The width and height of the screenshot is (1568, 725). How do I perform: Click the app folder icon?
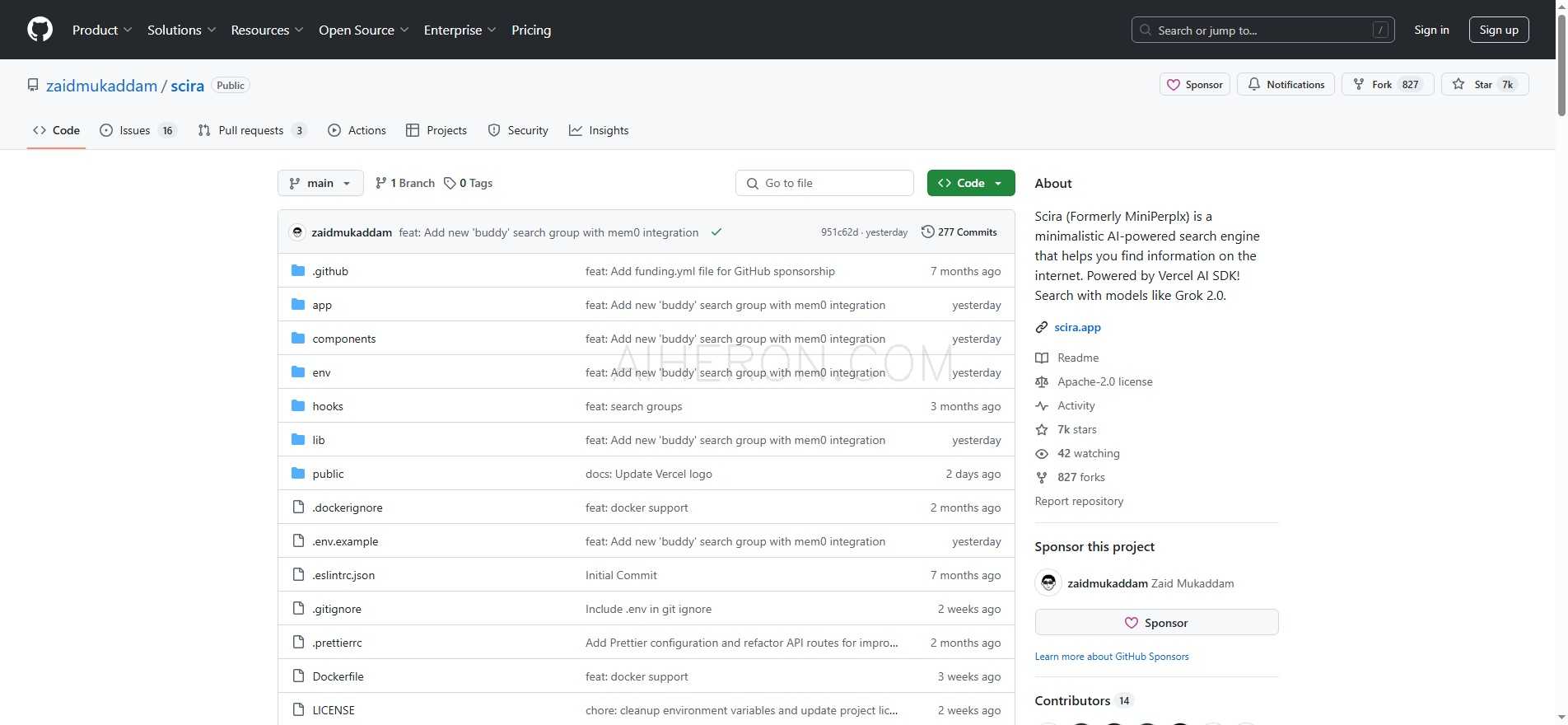tap(298, 305)
